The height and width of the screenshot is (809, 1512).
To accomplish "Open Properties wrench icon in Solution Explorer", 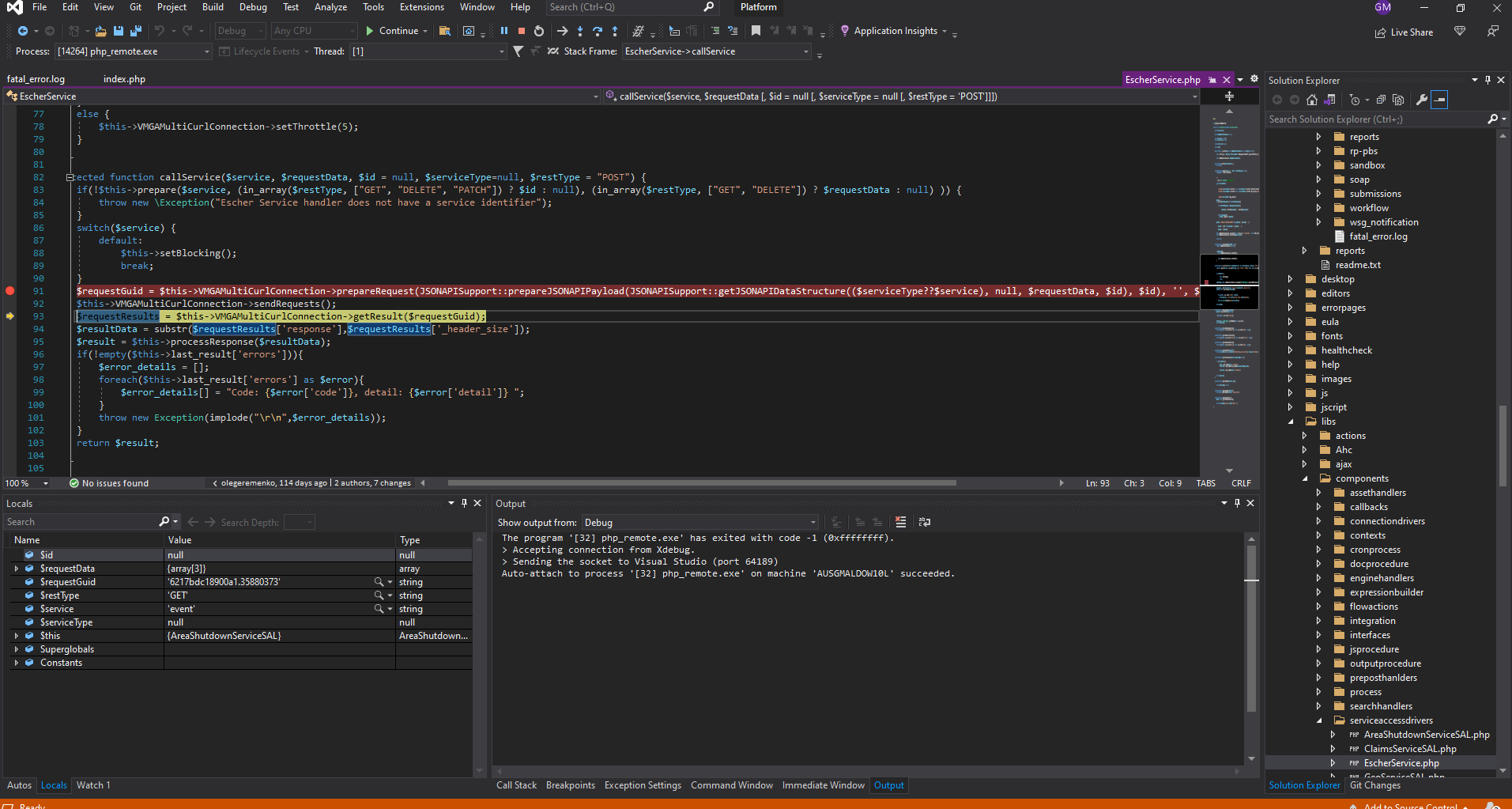I will [x=1421, y=100].
